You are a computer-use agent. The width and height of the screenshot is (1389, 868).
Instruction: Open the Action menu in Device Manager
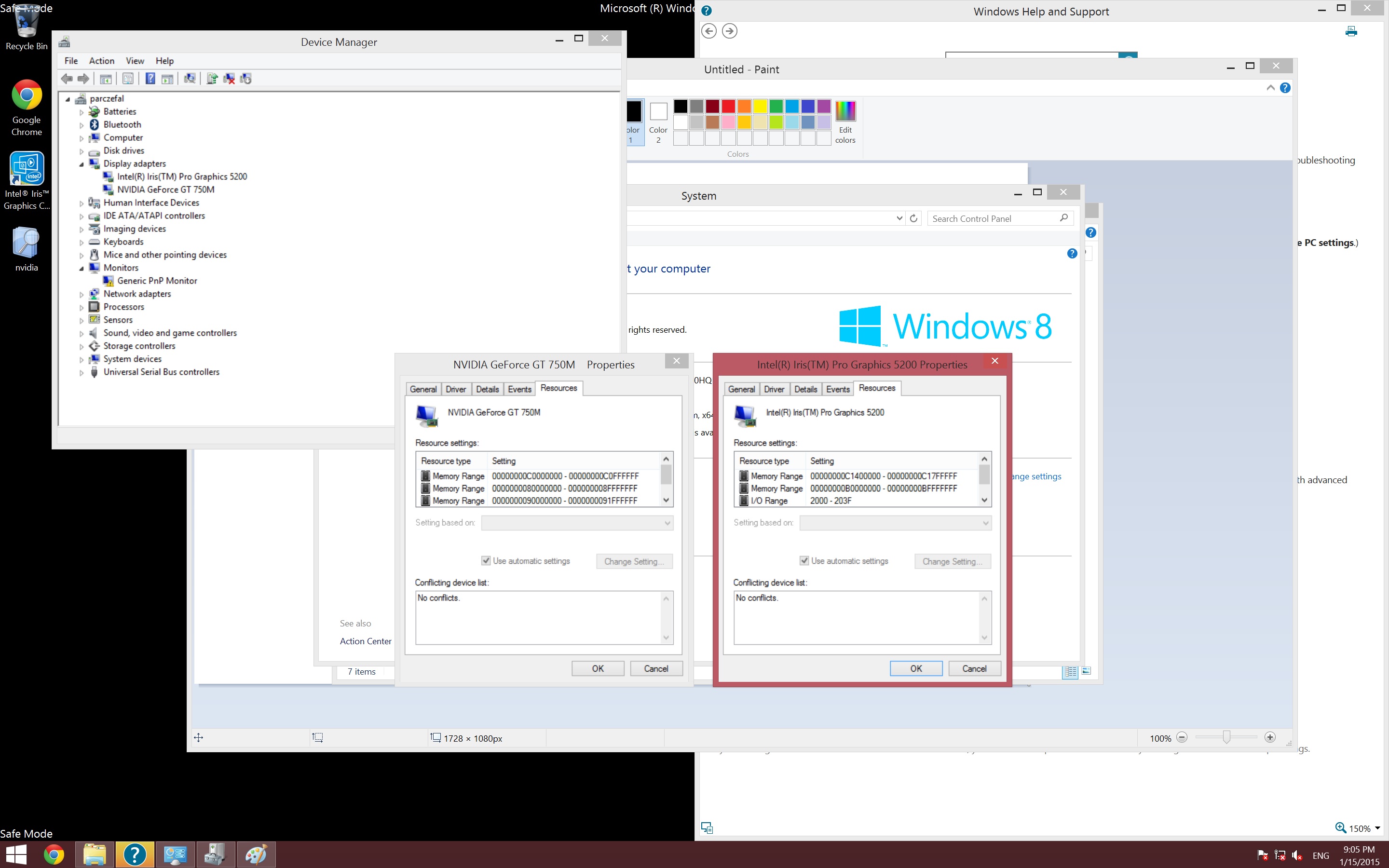point(102,61)
